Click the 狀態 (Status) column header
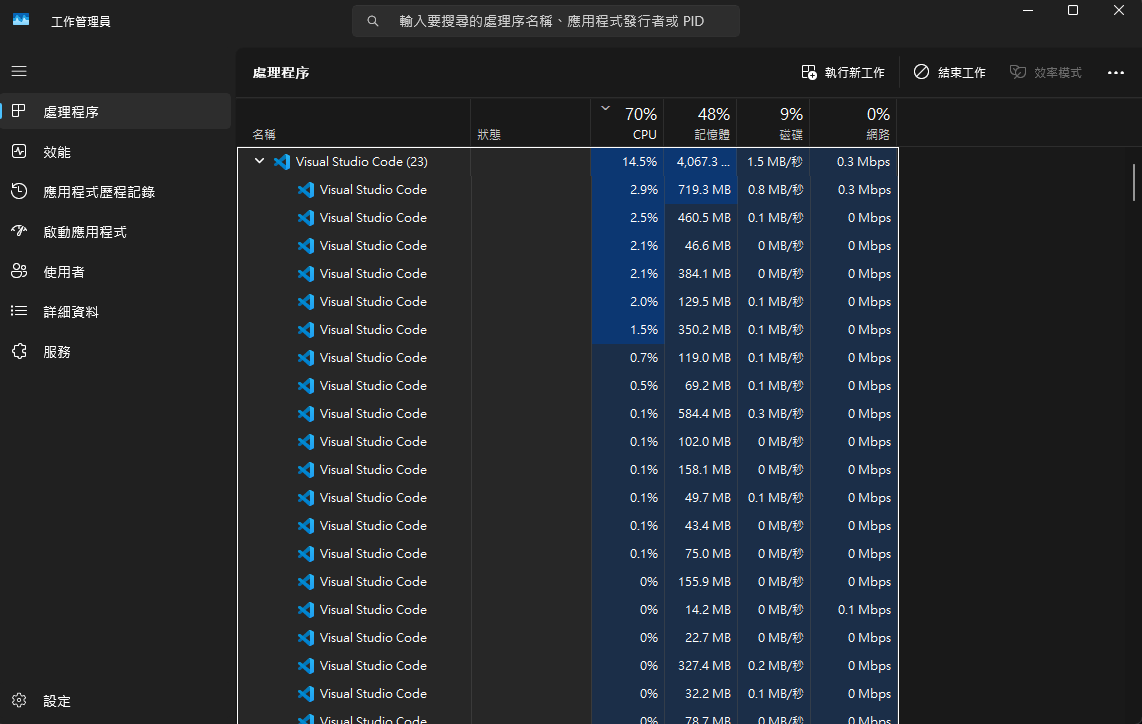The width and height of the screenshot is (1142, 724). pyautogui.click(x=530, y=122)
